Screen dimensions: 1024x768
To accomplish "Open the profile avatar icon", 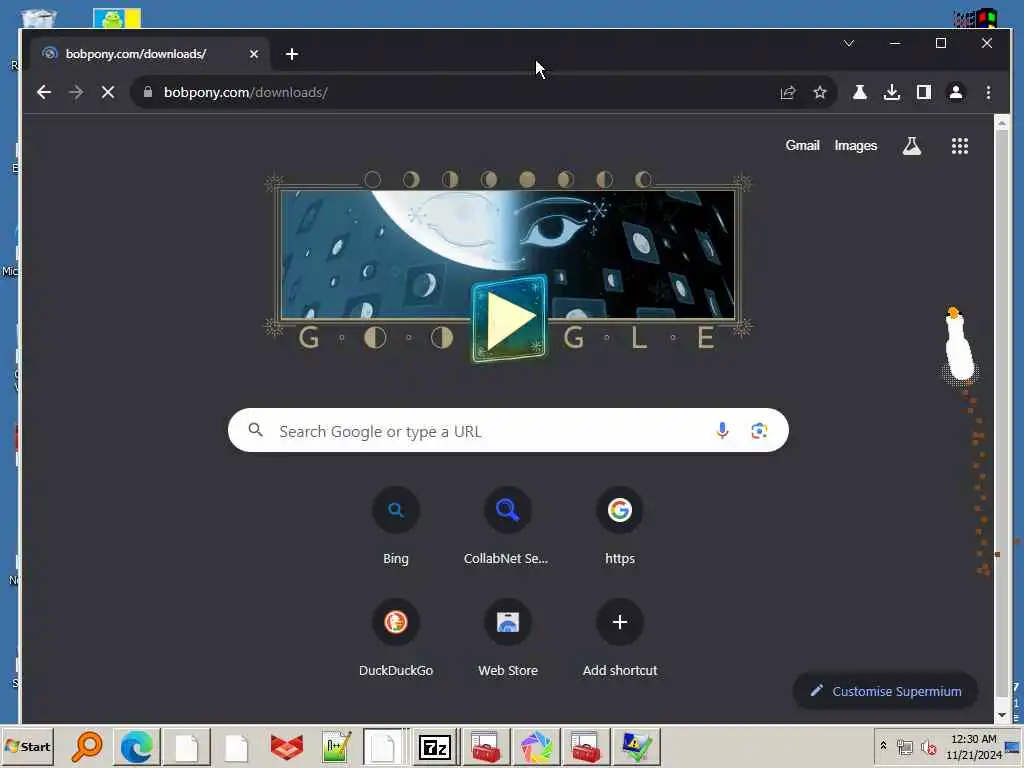I will point(955,92).
